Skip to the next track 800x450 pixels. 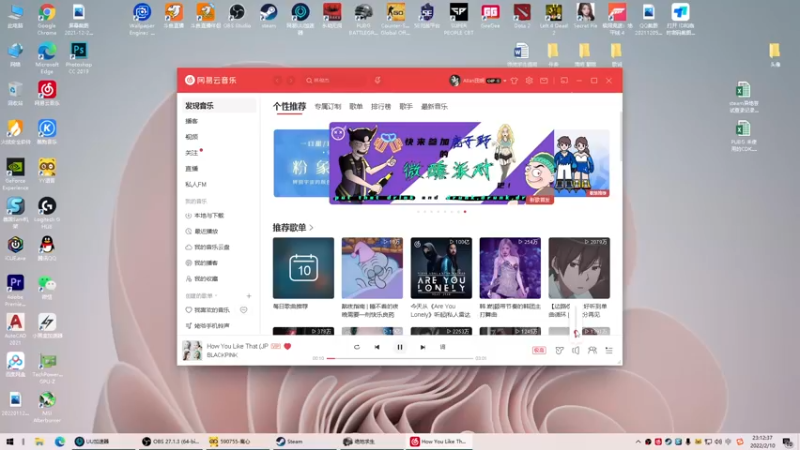pos(422,347)
